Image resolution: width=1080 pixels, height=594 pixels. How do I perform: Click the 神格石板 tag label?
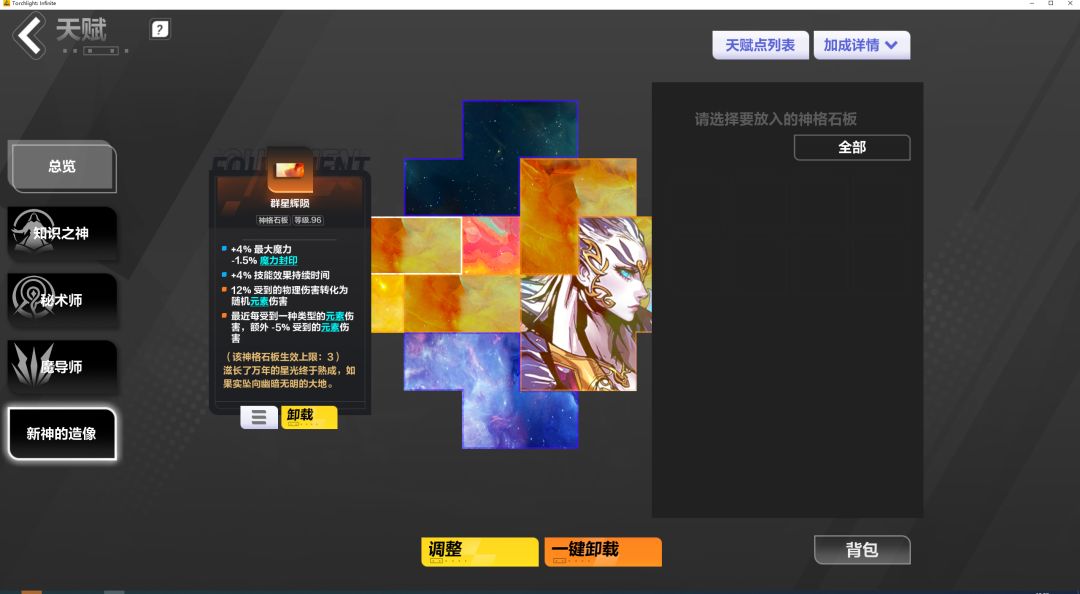pyautogui.click(x=273, y=220)
